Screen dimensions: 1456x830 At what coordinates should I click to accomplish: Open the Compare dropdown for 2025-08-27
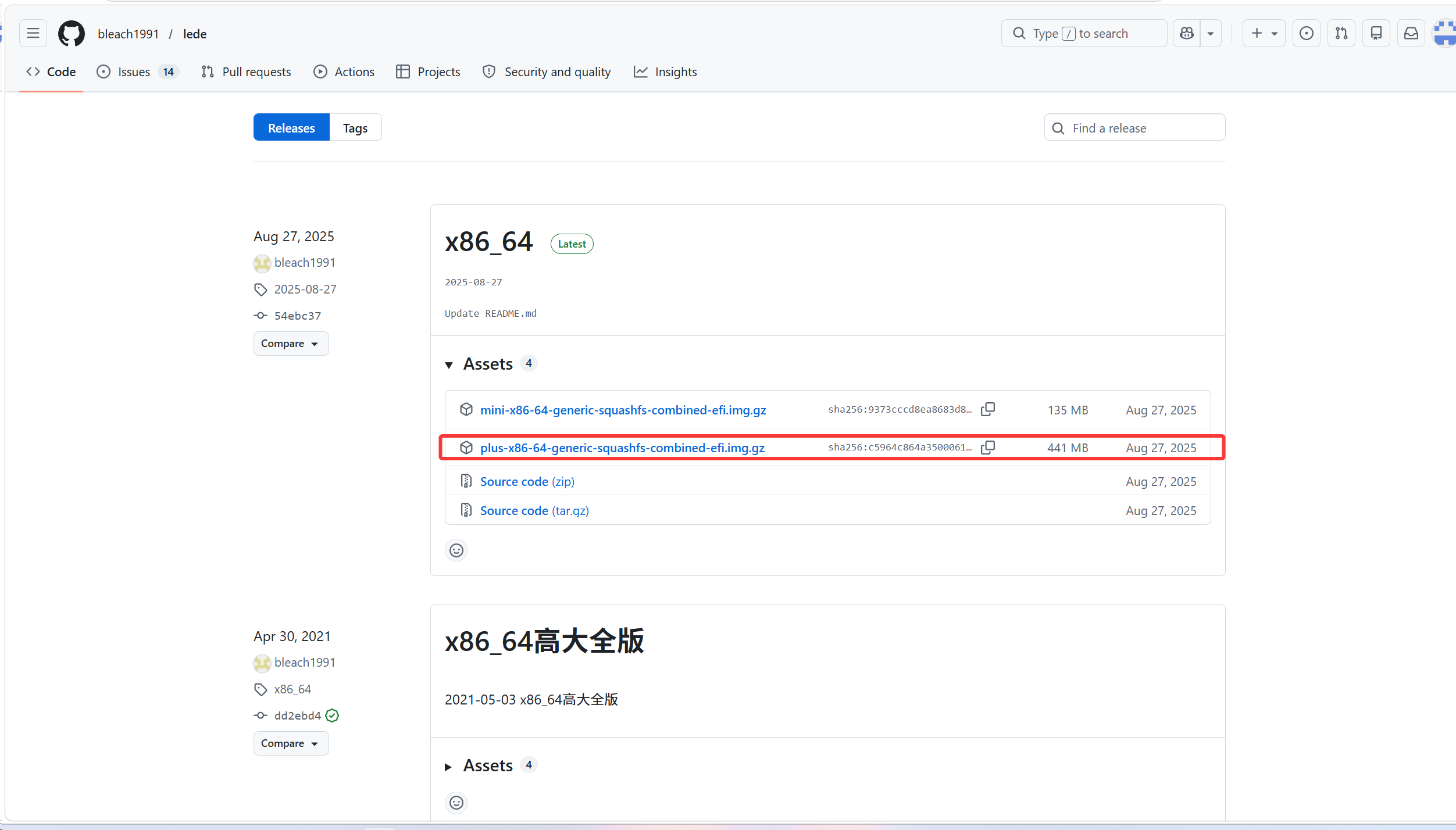[x=291, y=344]
